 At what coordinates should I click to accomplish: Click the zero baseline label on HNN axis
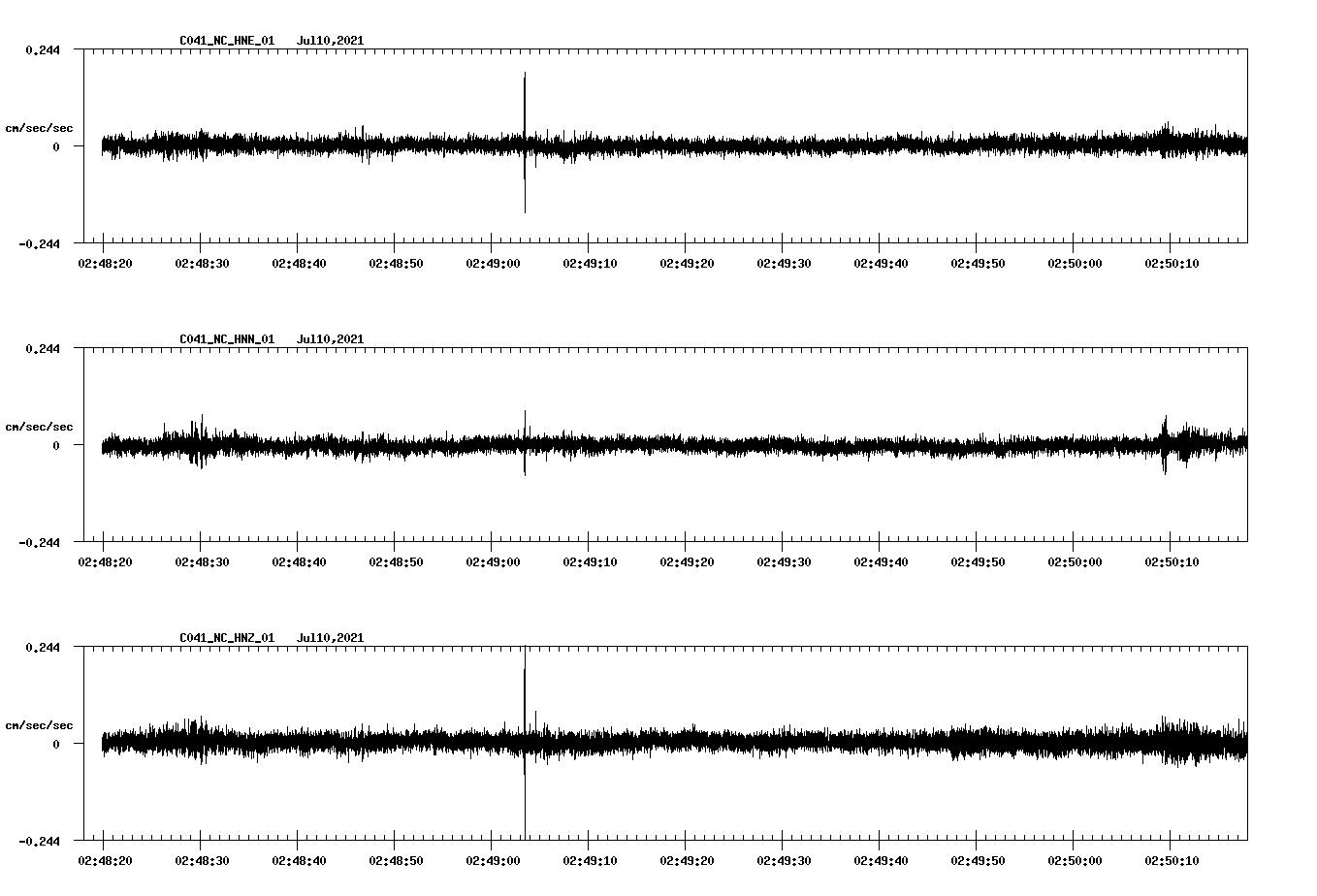(56, 445)
